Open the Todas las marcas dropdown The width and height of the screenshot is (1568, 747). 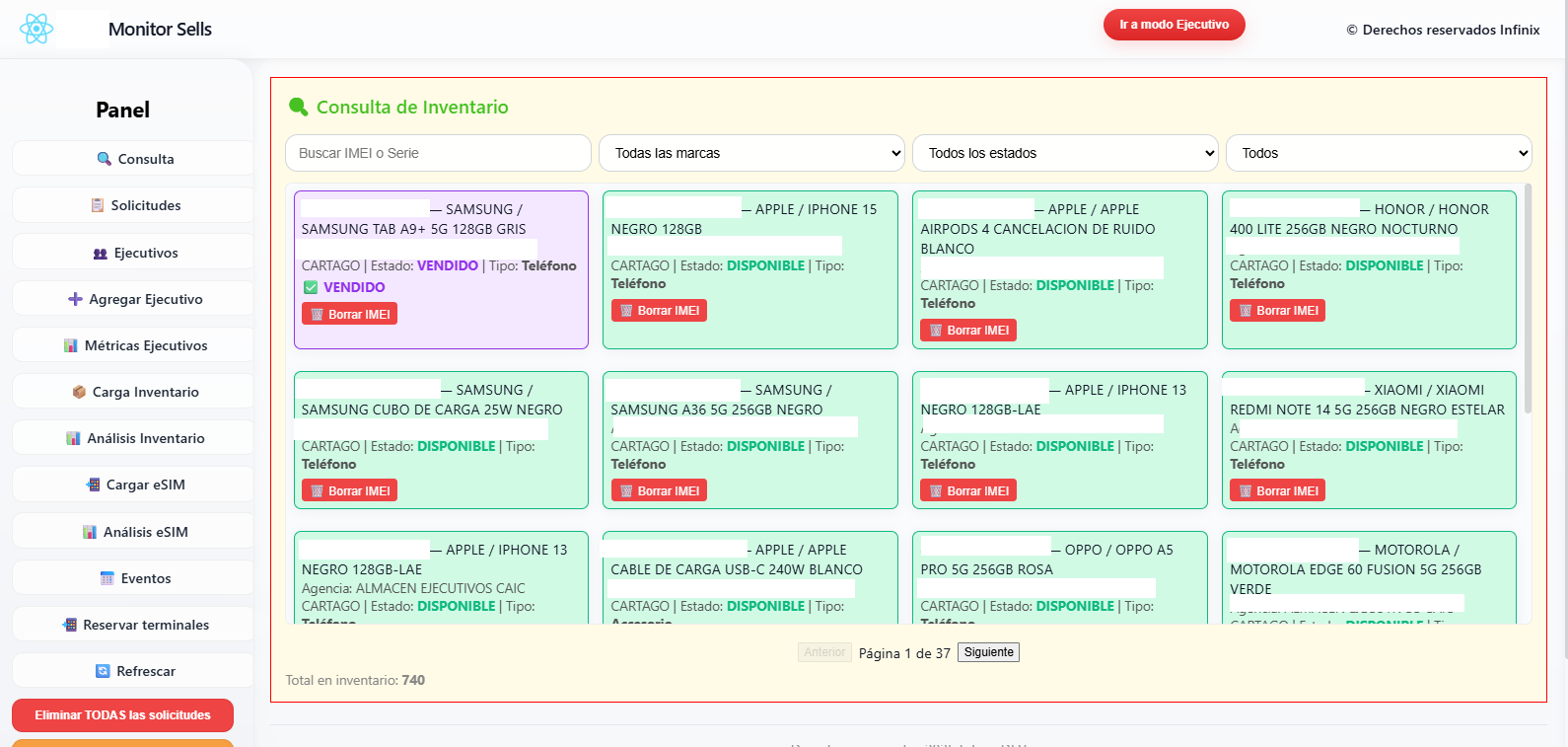pos(751,153)
